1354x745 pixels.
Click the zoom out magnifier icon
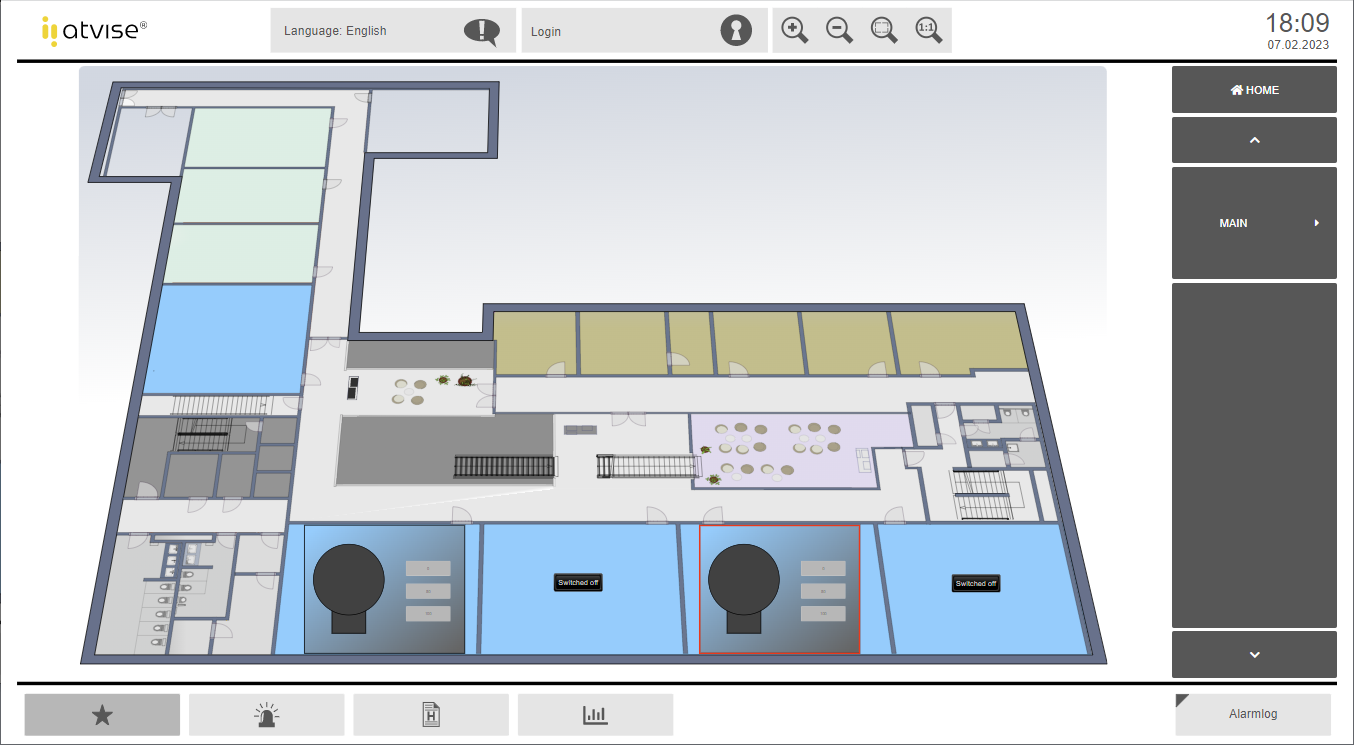(839, 30)
